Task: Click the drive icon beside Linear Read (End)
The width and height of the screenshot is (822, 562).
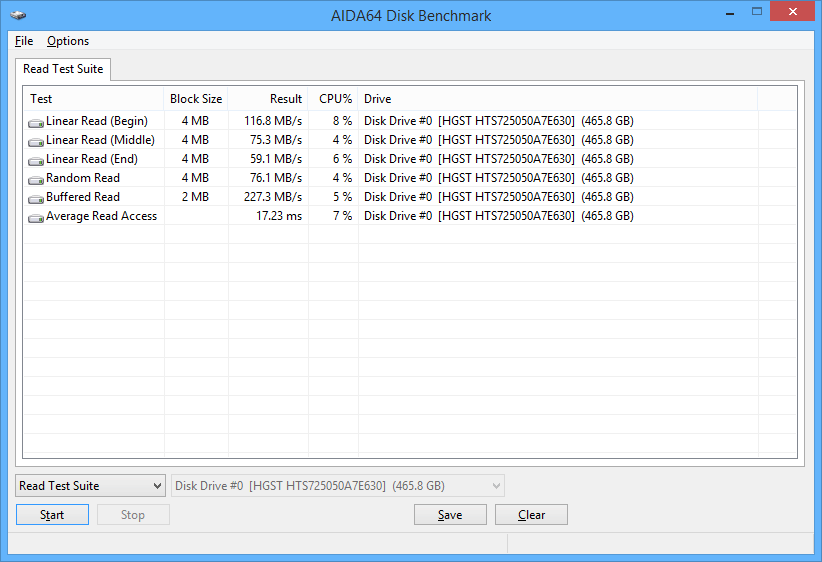Action: click(36, 160)
